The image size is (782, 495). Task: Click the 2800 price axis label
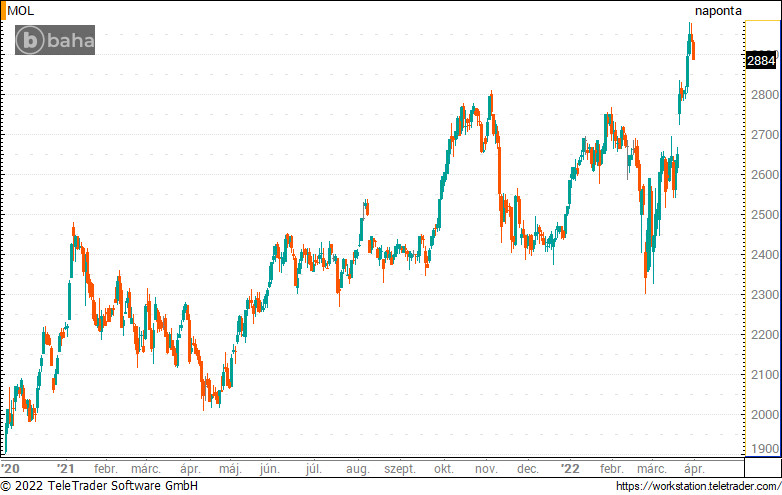pos(763,95)
